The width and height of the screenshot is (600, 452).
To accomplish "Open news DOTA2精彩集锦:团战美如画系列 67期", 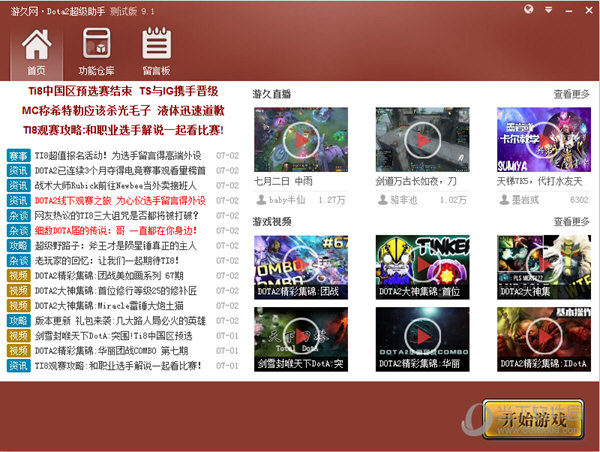I will click(109, 276).
